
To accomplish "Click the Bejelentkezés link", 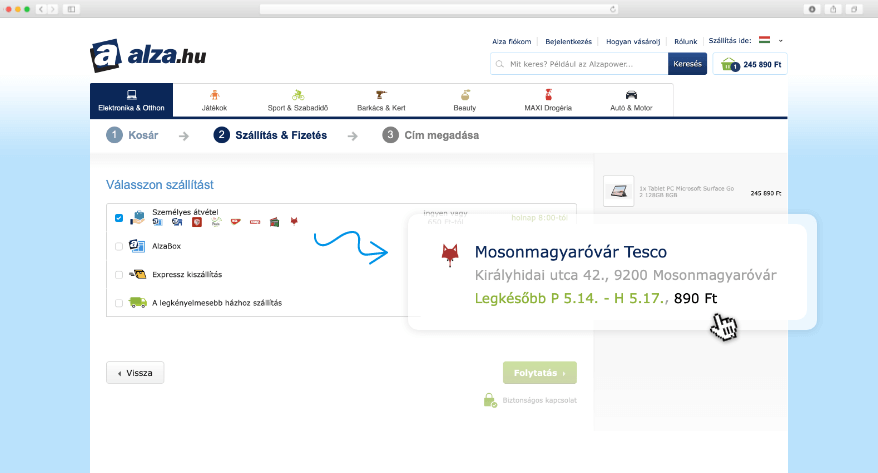I will 568,41.
